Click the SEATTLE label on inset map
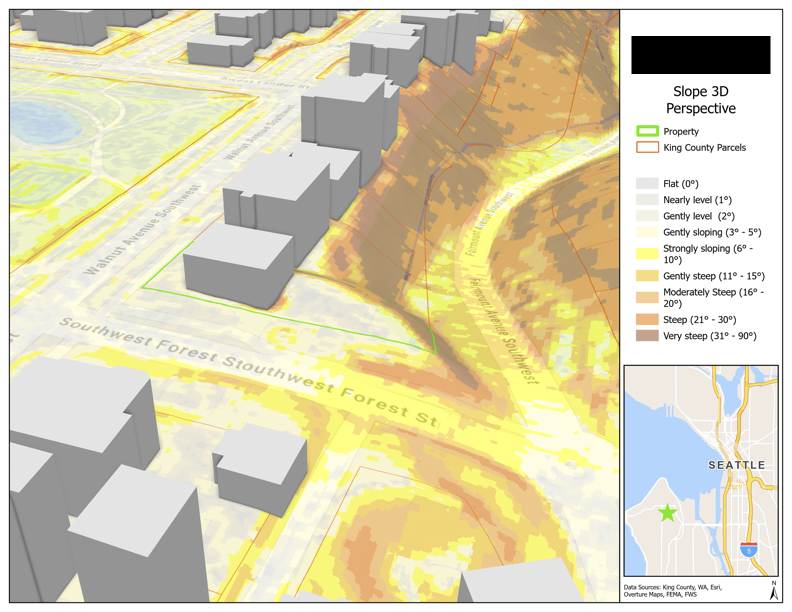 click(736, 466)
